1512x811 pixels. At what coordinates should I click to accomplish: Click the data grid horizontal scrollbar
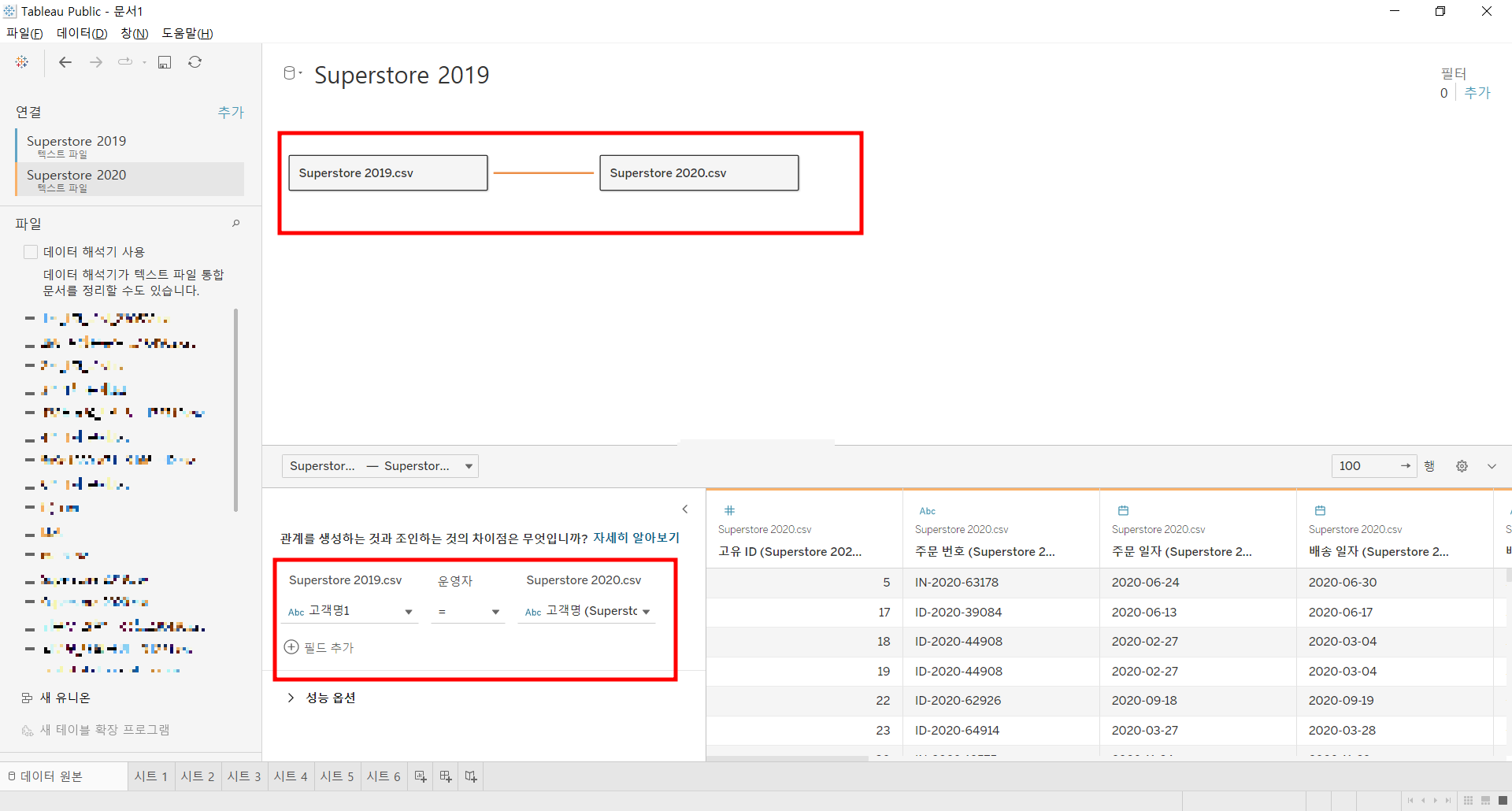(x=787, y=757)
